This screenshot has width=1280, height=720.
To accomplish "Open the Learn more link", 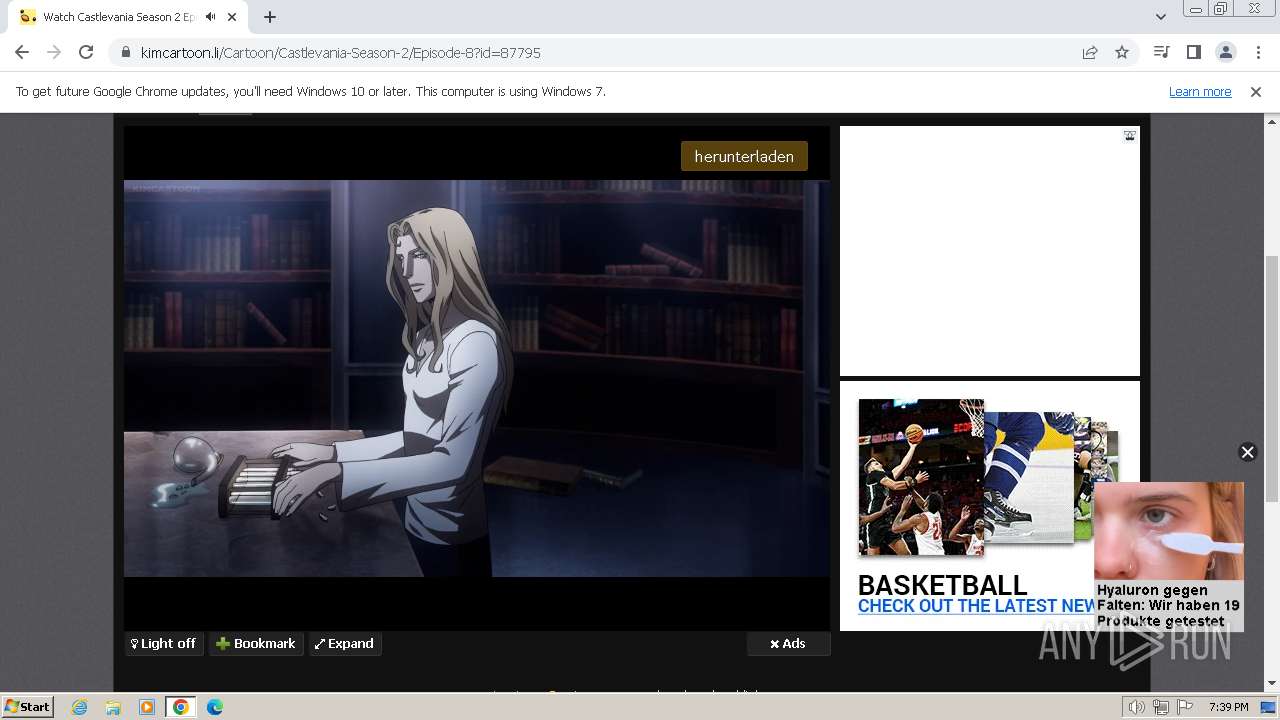I will coord(1200,91).
